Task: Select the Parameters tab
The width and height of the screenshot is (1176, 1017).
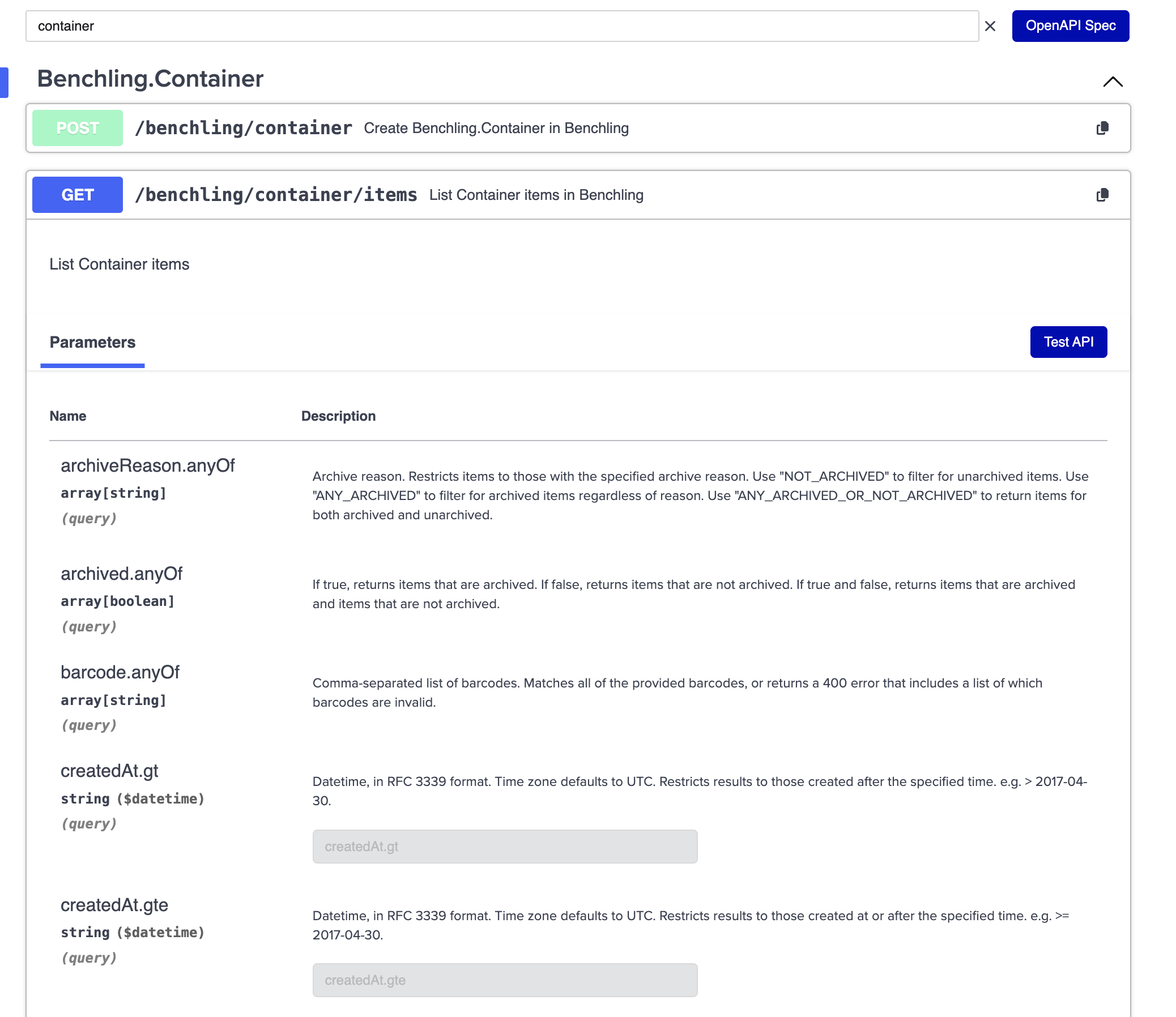Action: click(92, 343)
